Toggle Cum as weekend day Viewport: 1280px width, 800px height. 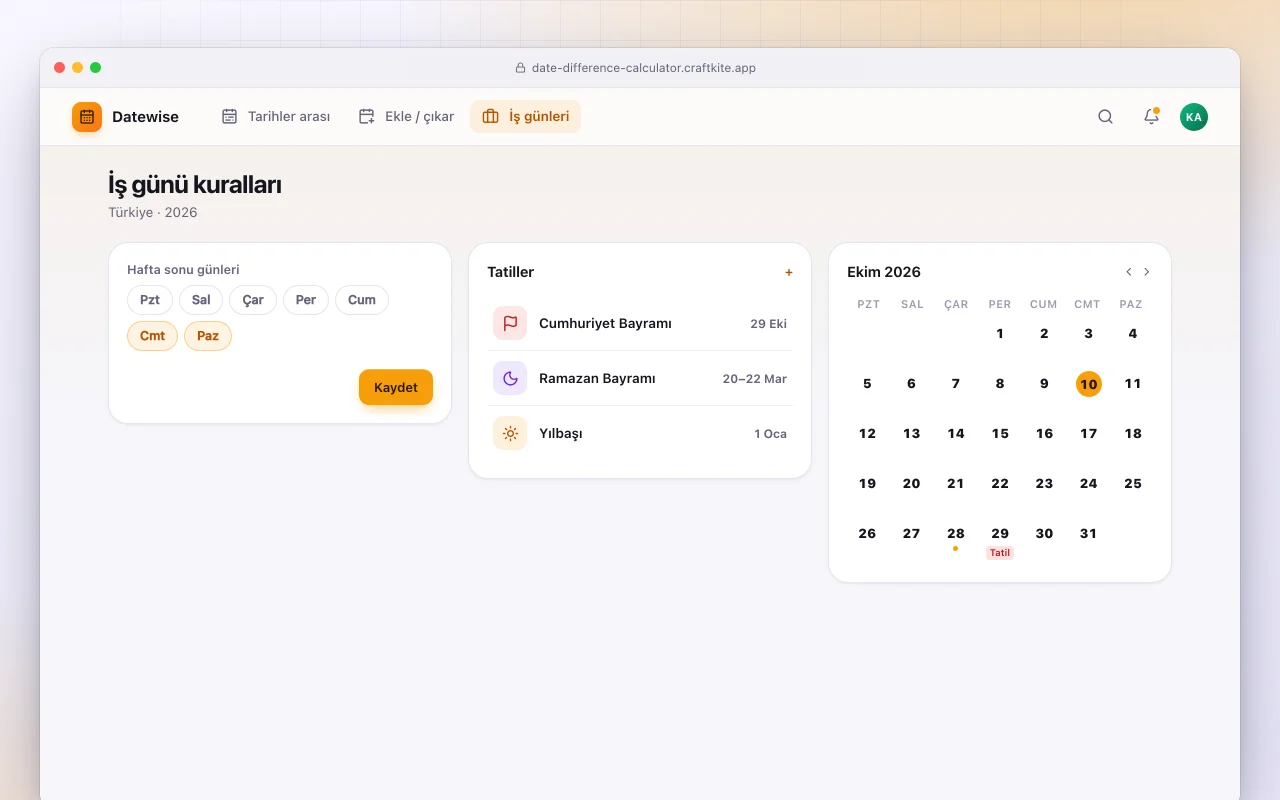(x=362, y=300)
